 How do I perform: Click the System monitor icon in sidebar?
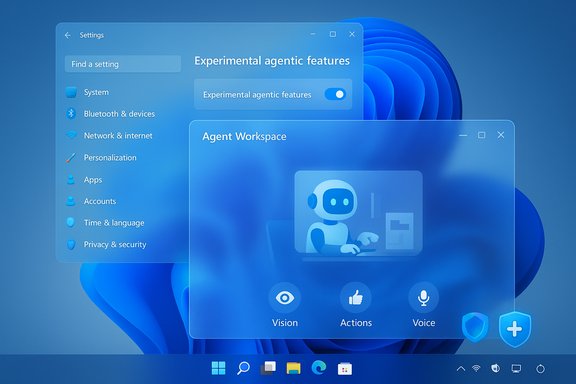[71, 92]
